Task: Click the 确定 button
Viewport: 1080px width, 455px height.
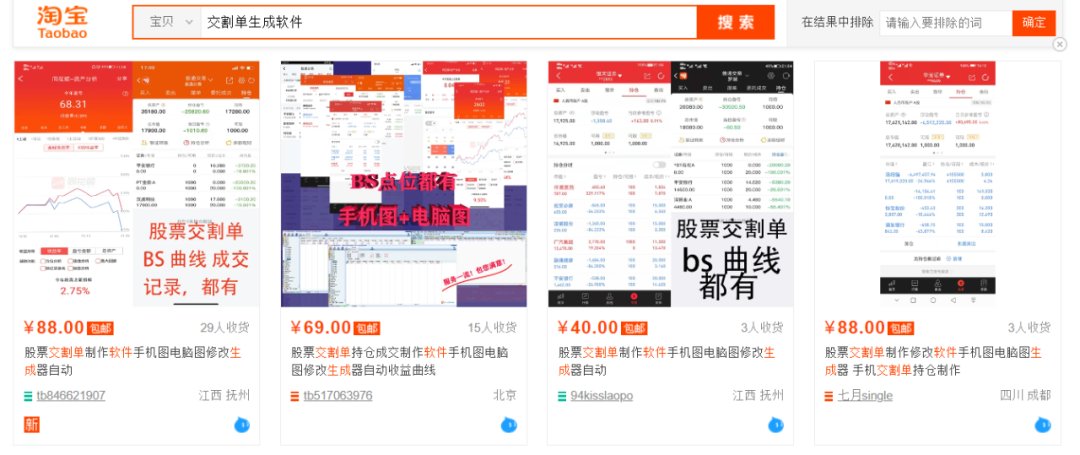Action: tap(1034, 23)
